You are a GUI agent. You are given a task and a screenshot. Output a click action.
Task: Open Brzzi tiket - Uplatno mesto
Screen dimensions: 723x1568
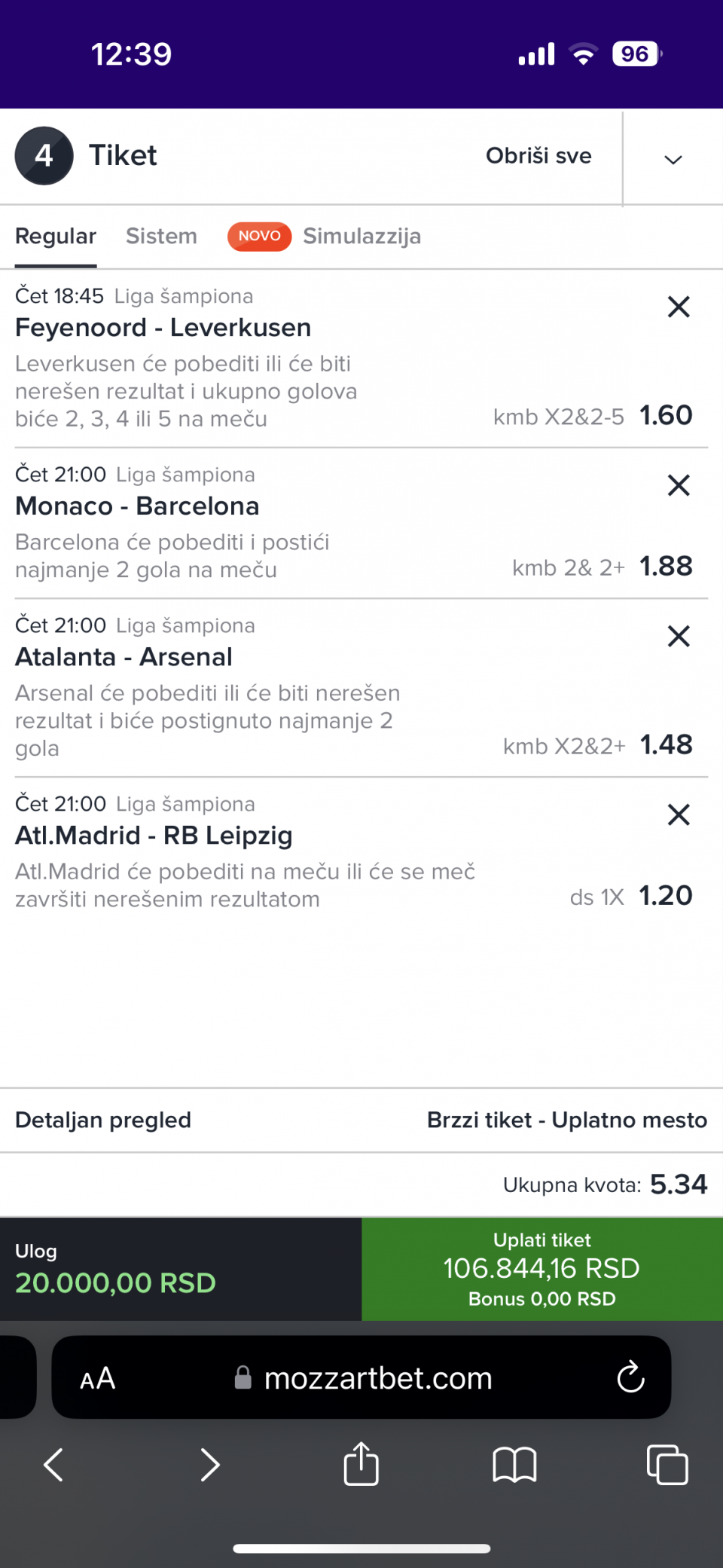click(566, 1120)
